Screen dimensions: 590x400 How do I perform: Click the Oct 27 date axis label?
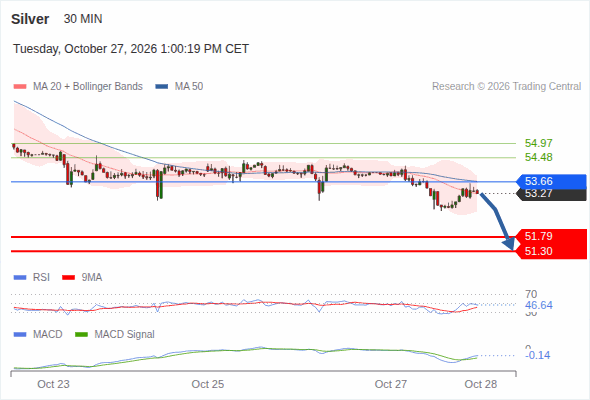point(391,384)
